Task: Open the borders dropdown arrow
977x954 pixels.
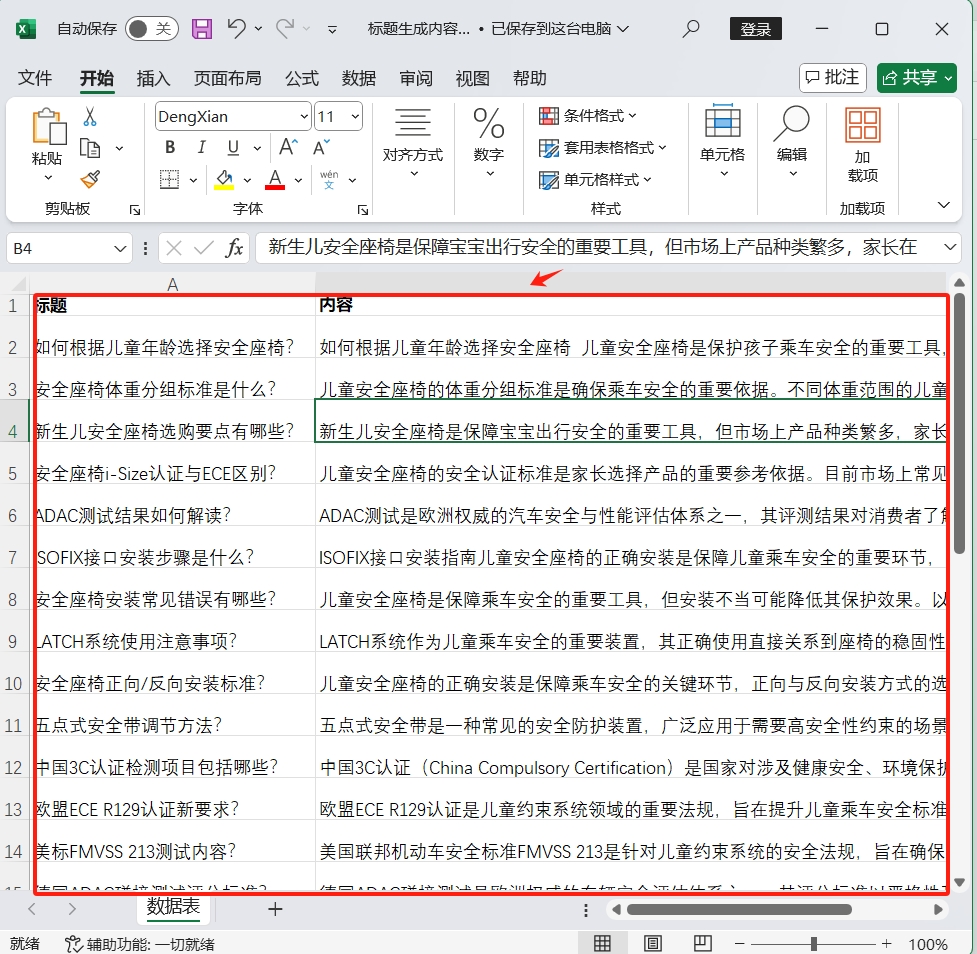Action: tap(193, 180)
